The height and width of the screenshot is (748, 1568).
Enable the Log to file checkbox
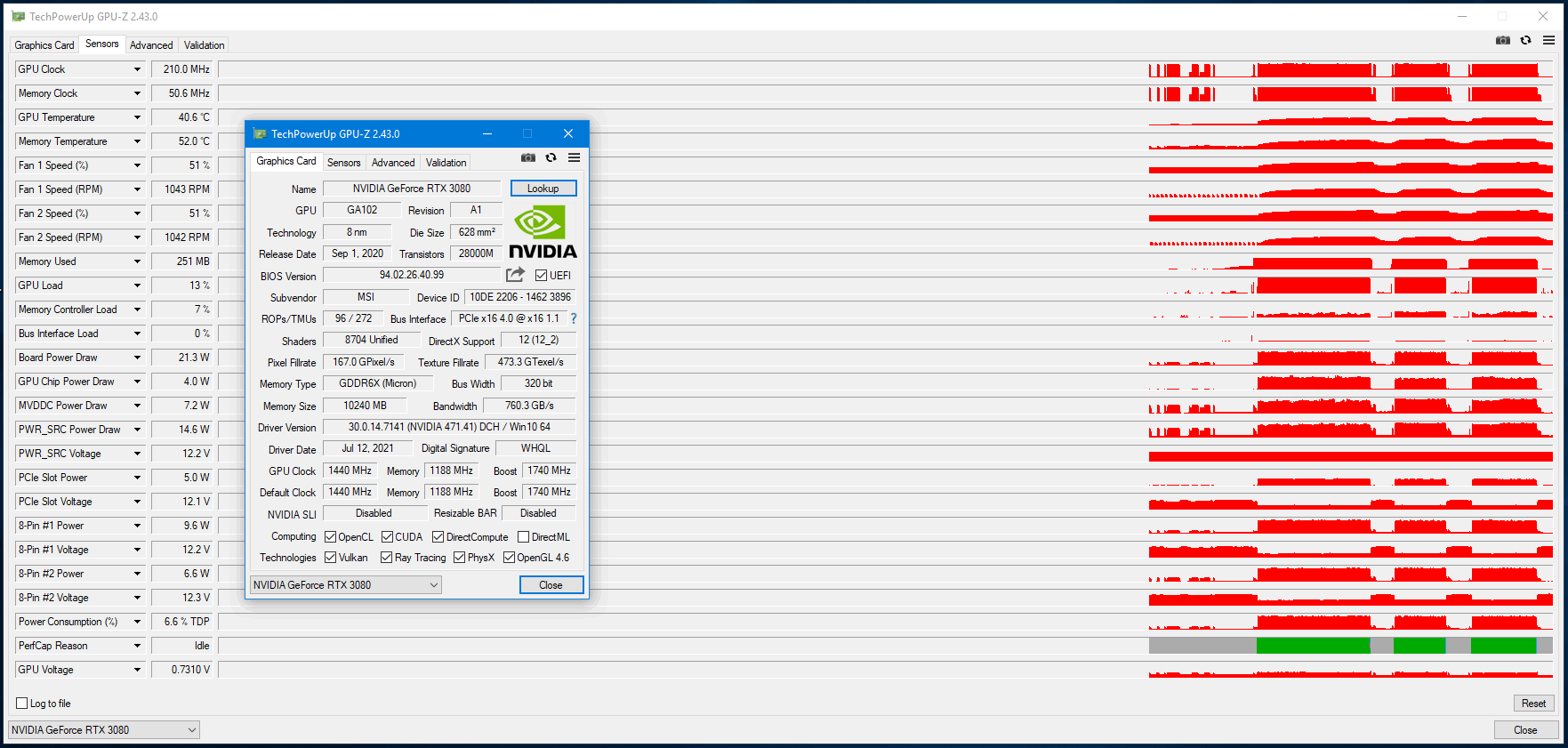pos(22,704)
